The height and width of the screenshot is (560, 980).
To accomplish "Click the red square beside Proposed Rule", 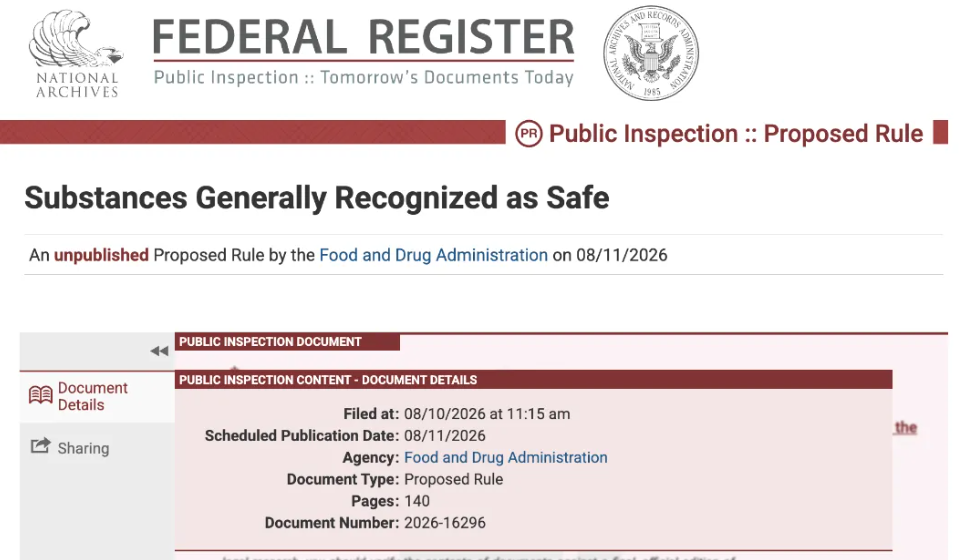I will pyautogui.click(x=941, y=132).
